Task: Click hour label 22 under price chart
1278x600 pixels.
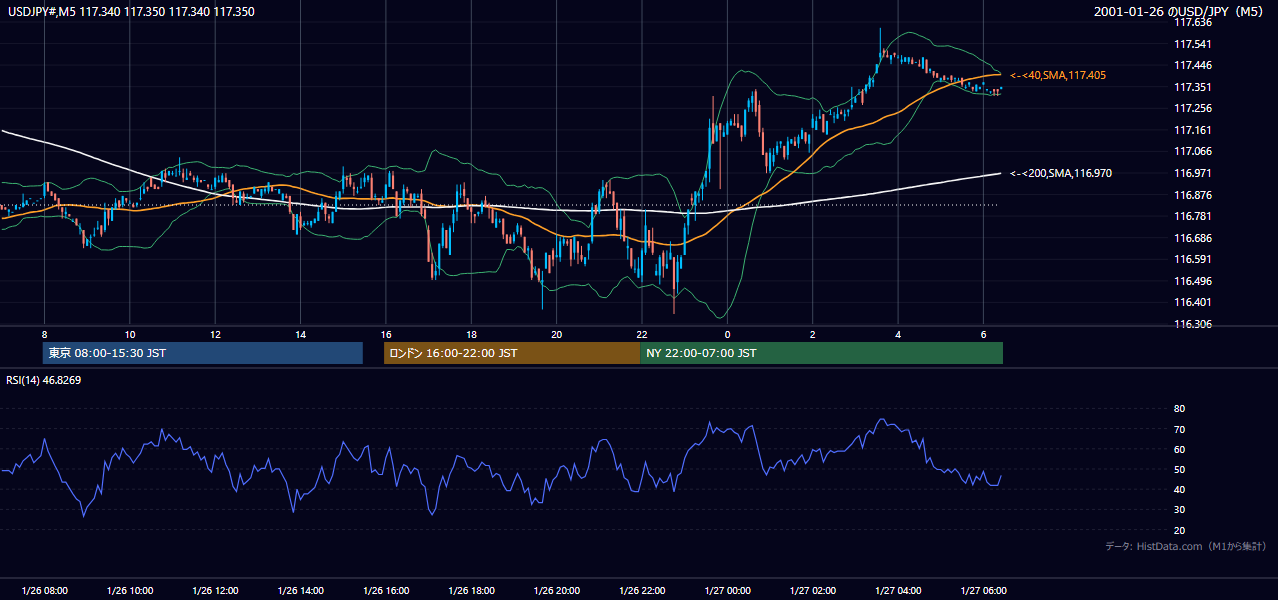Action: [642, 334]
